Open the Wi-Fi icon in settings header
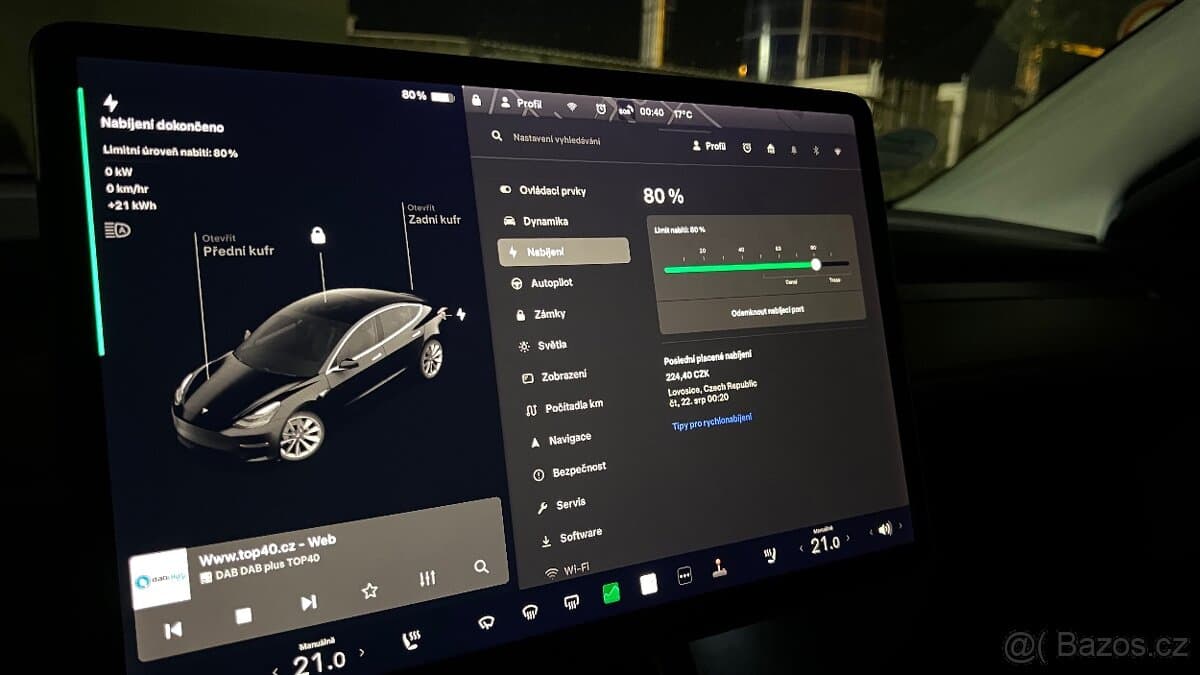The image size is (1200, 675). [837, 152]
